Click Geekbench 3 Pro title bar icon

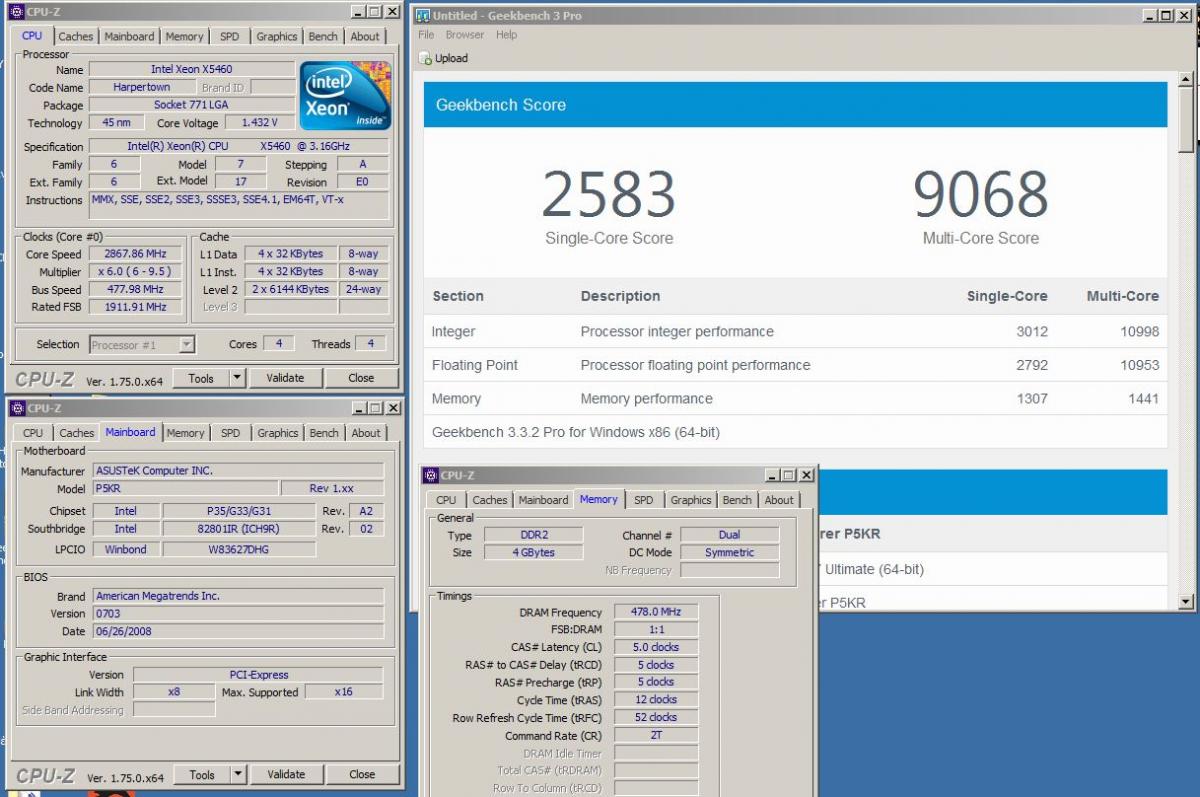(x=423, y=16)
